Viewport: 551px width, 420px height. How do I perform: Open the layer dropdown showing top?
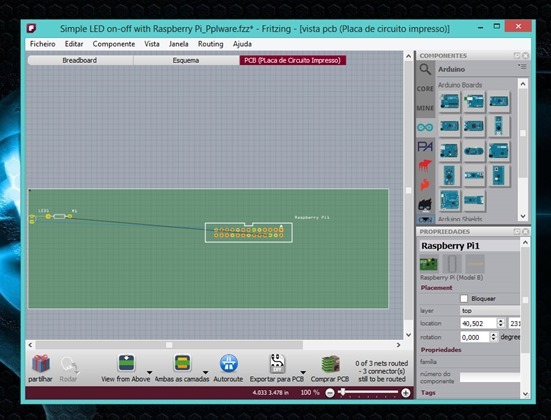(490, 311)
